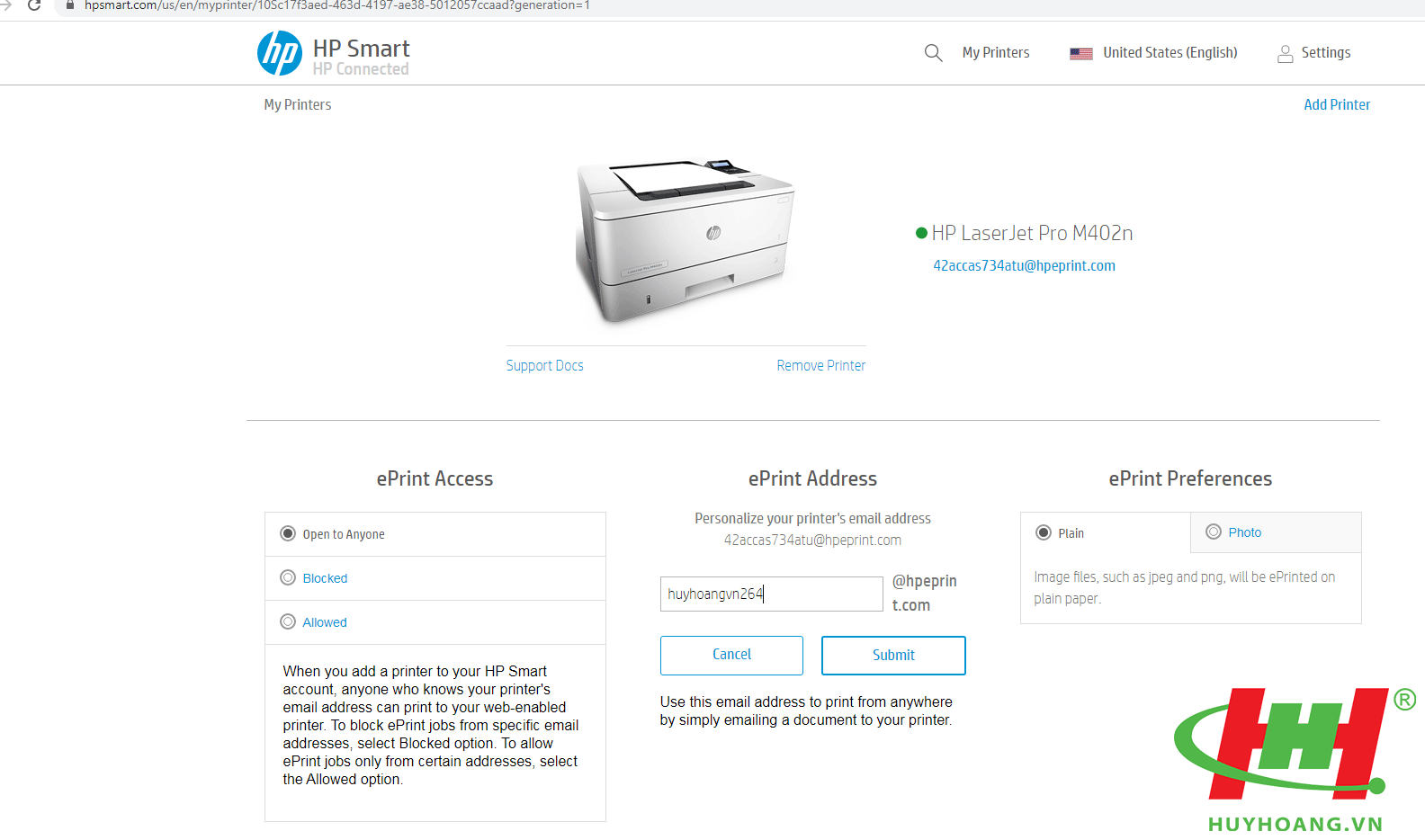Open My Printers in top navigation
Screen dimensions: 1425x840
coord(996,53)
